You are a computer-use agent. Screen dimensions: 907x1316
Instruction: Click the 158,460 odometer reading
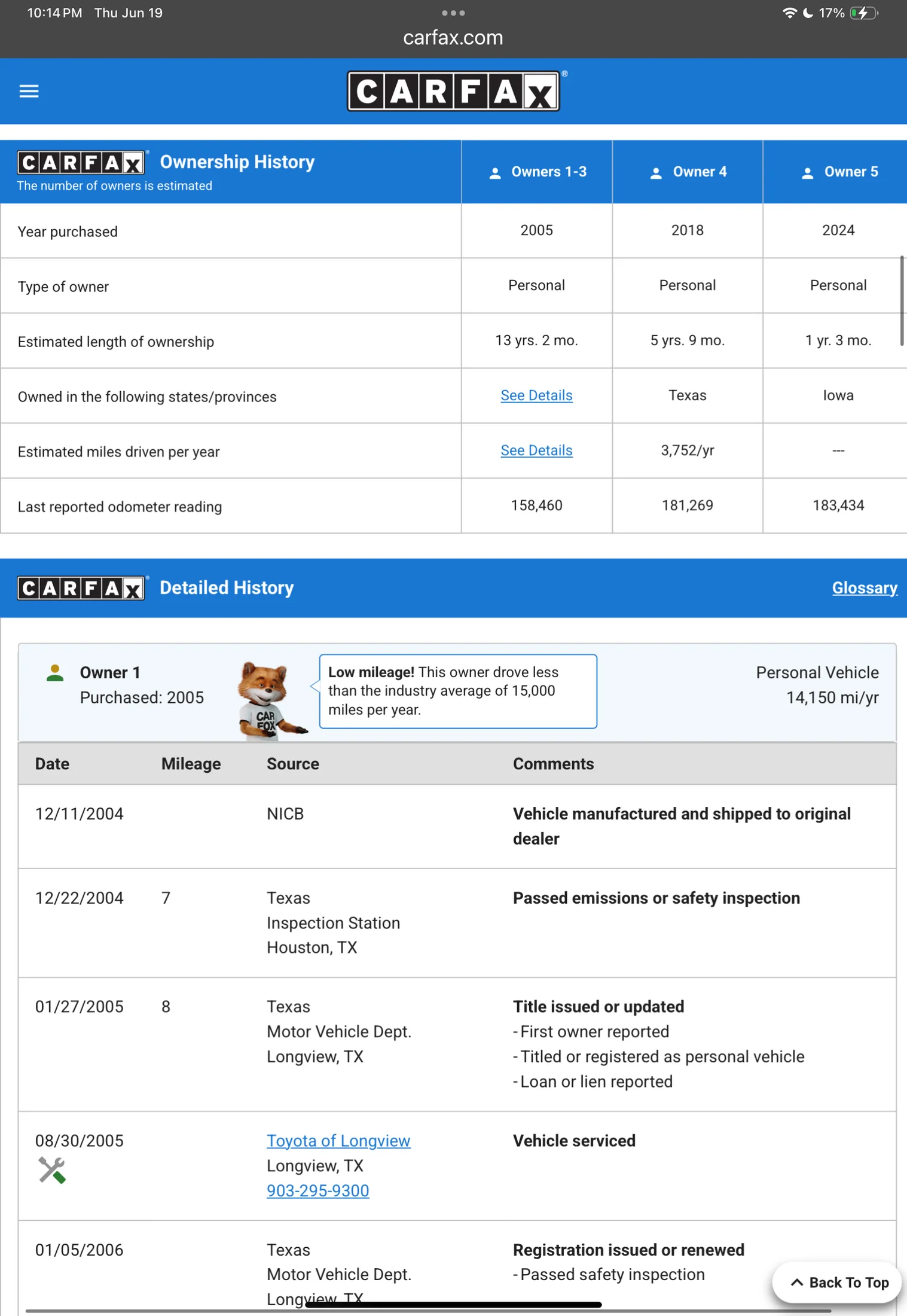(x=536, y=505)
